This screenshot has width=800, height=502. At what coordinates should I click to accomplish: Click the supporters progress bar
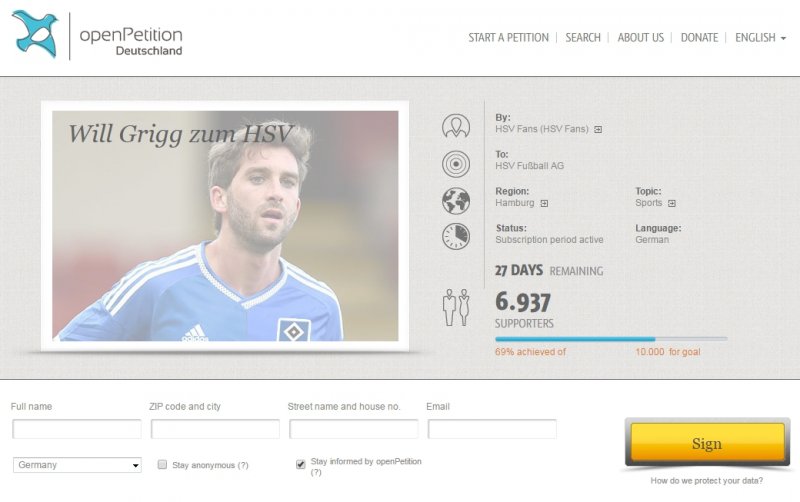(611, 339)
